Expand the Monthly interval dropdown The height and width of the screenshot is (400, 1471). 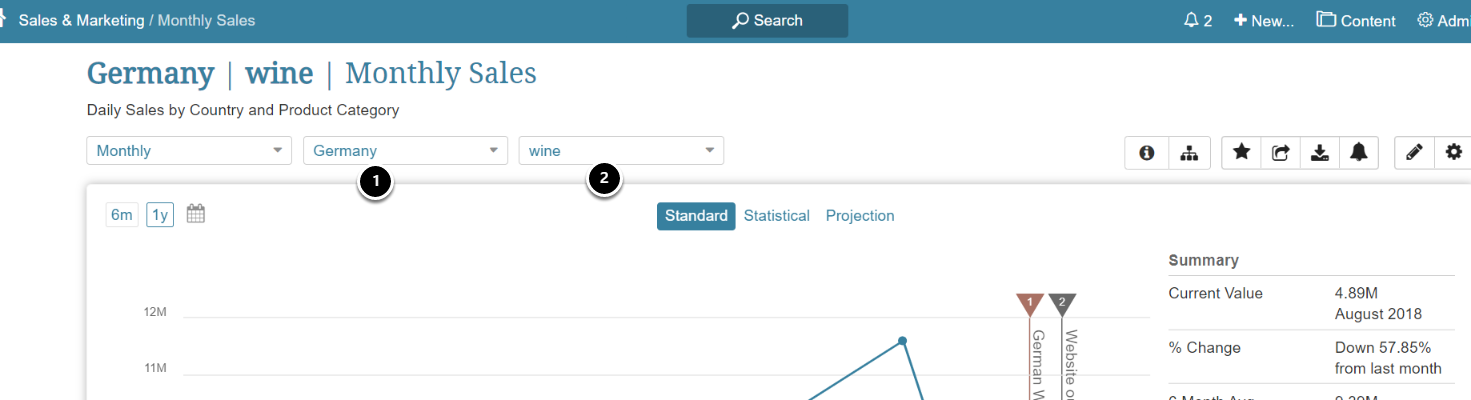(x=189, y=151)
